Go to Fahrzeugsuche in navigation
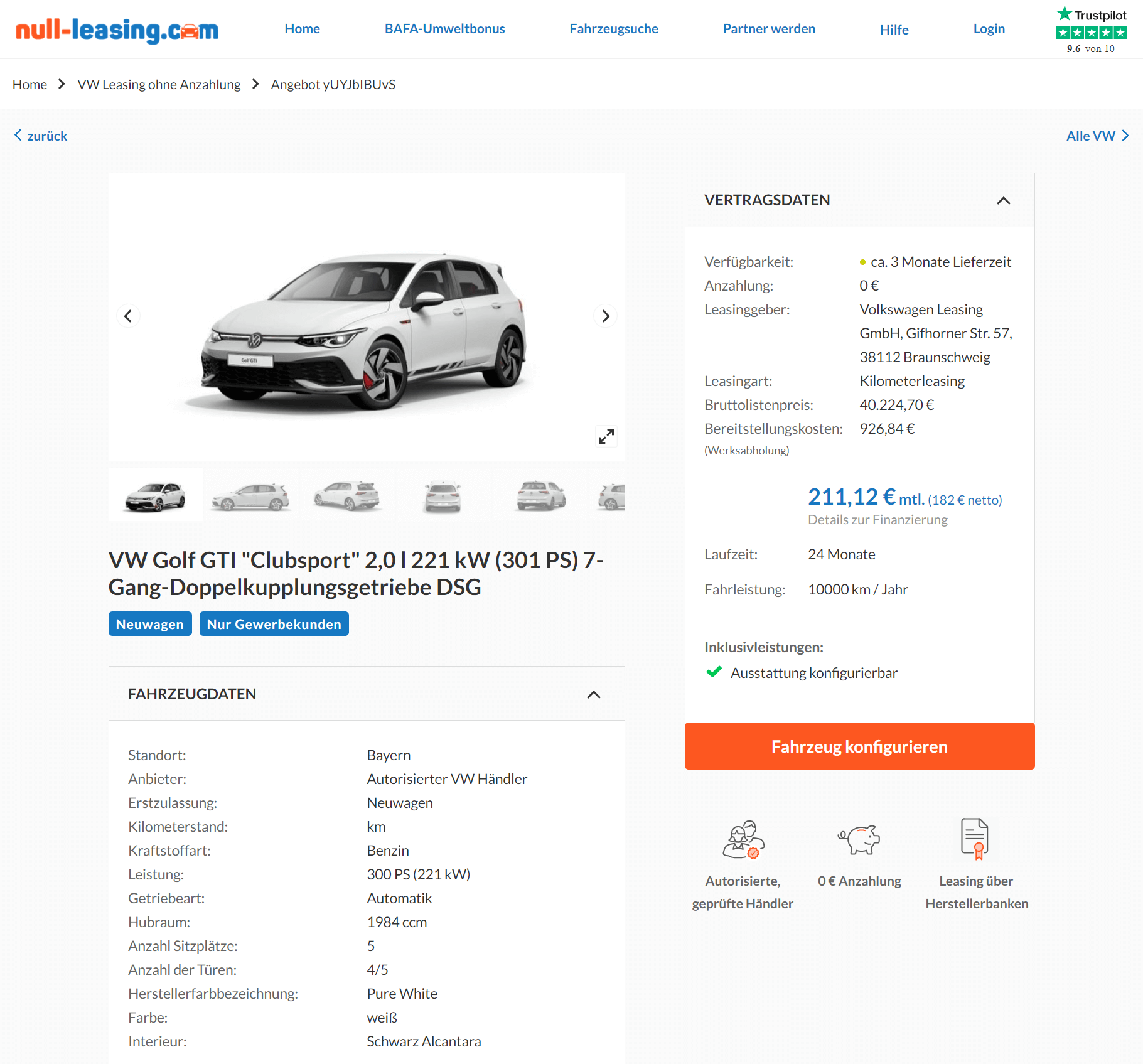 coord(614,29)
